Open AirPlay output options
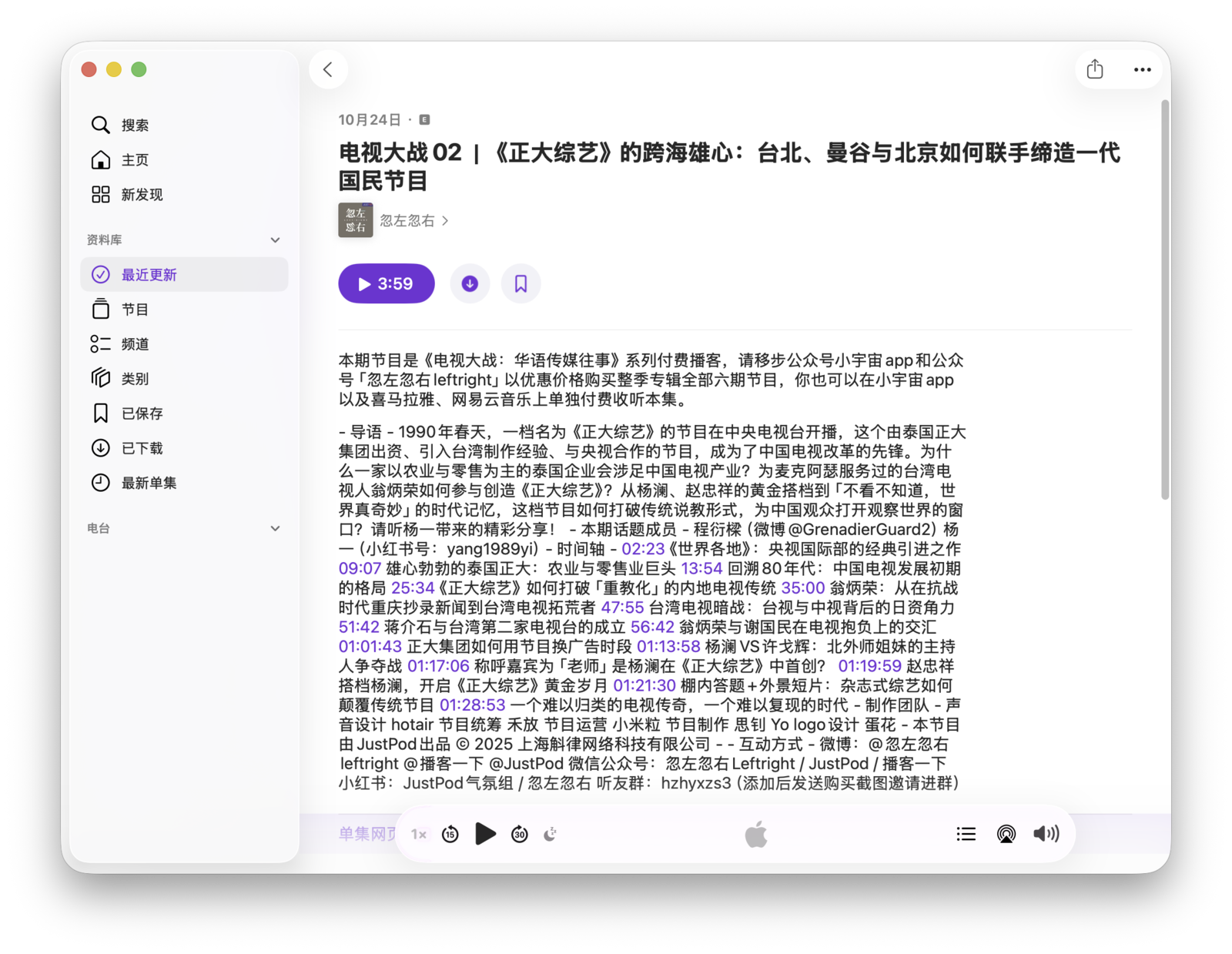Screen dimensions: 1232x954 (1006, 834)
